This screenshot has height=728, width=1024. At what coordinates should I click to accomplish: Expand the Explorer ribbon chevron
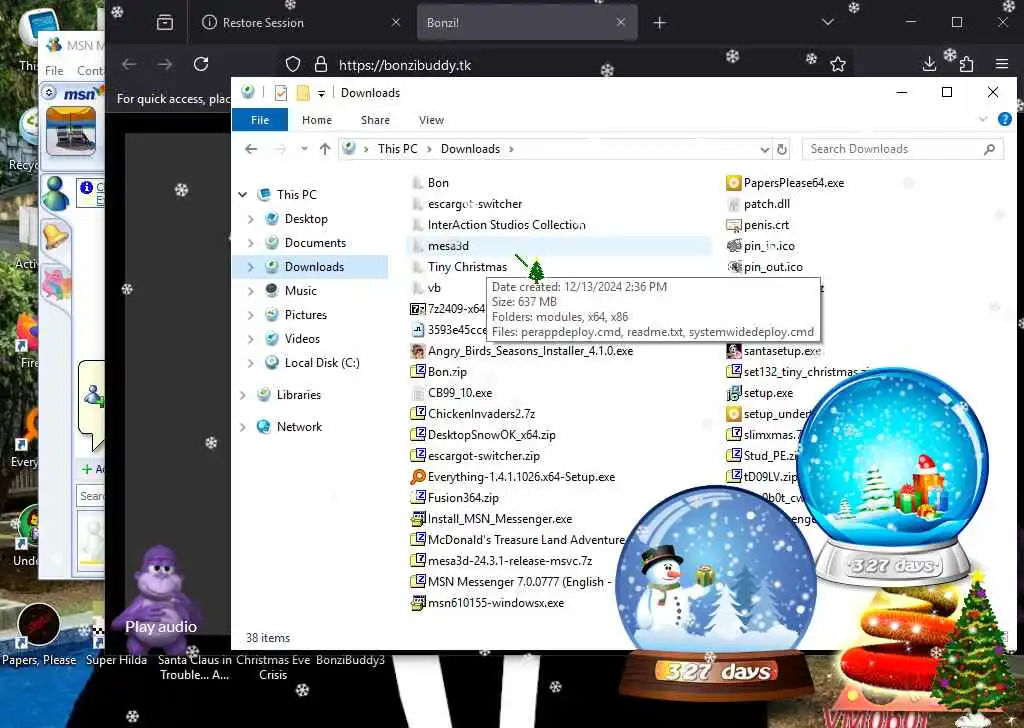point(982,119)
